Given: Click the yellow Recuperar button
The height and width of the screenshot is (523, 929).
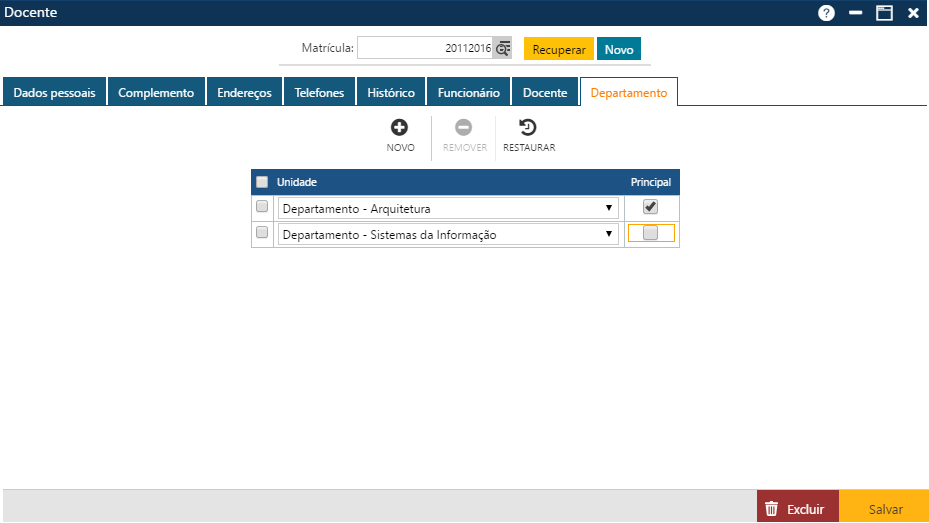Looking at the screenshot, I should tap(559, 49).
